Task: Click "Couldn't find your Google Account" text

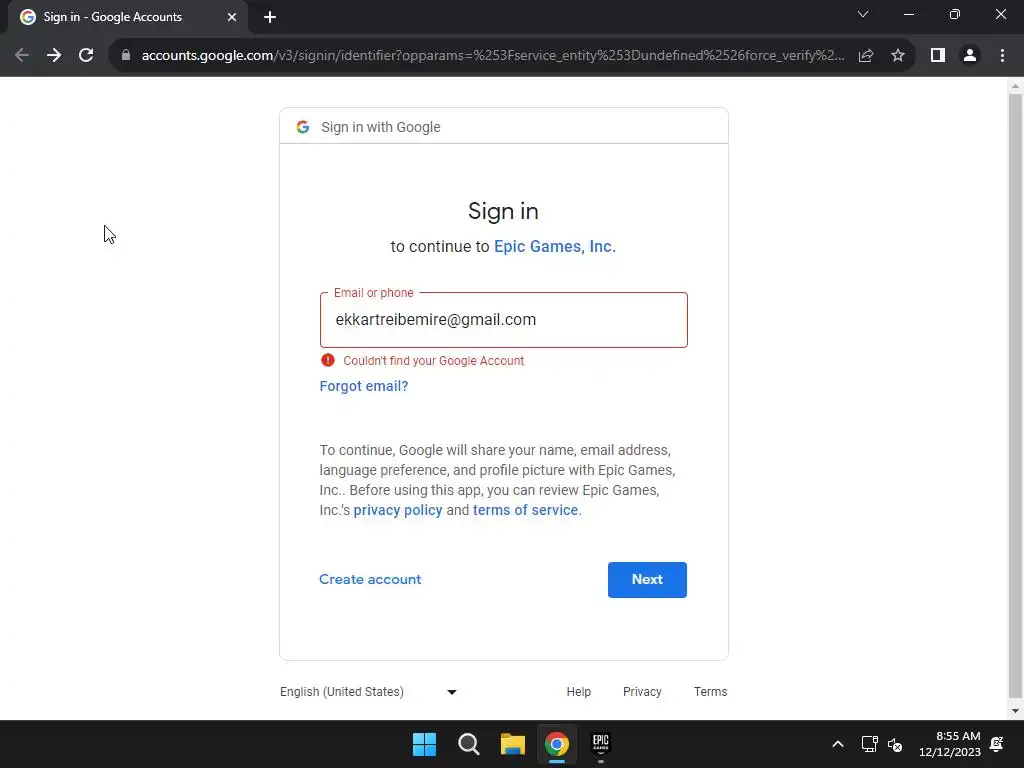Action: point(434,360)
